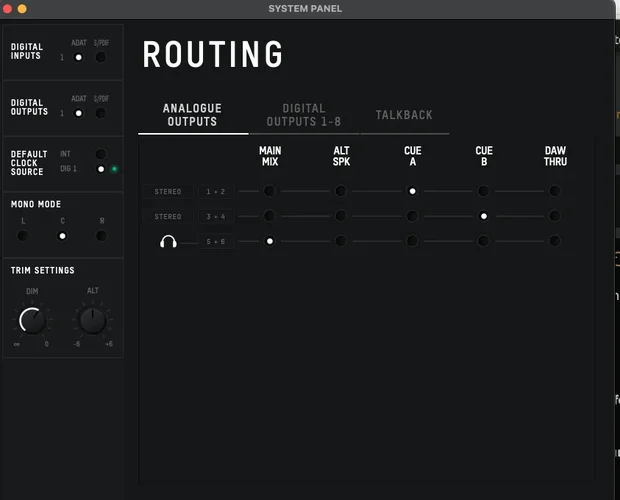
Task: Set digital inputs to S/PDIF
Action: 101,57
